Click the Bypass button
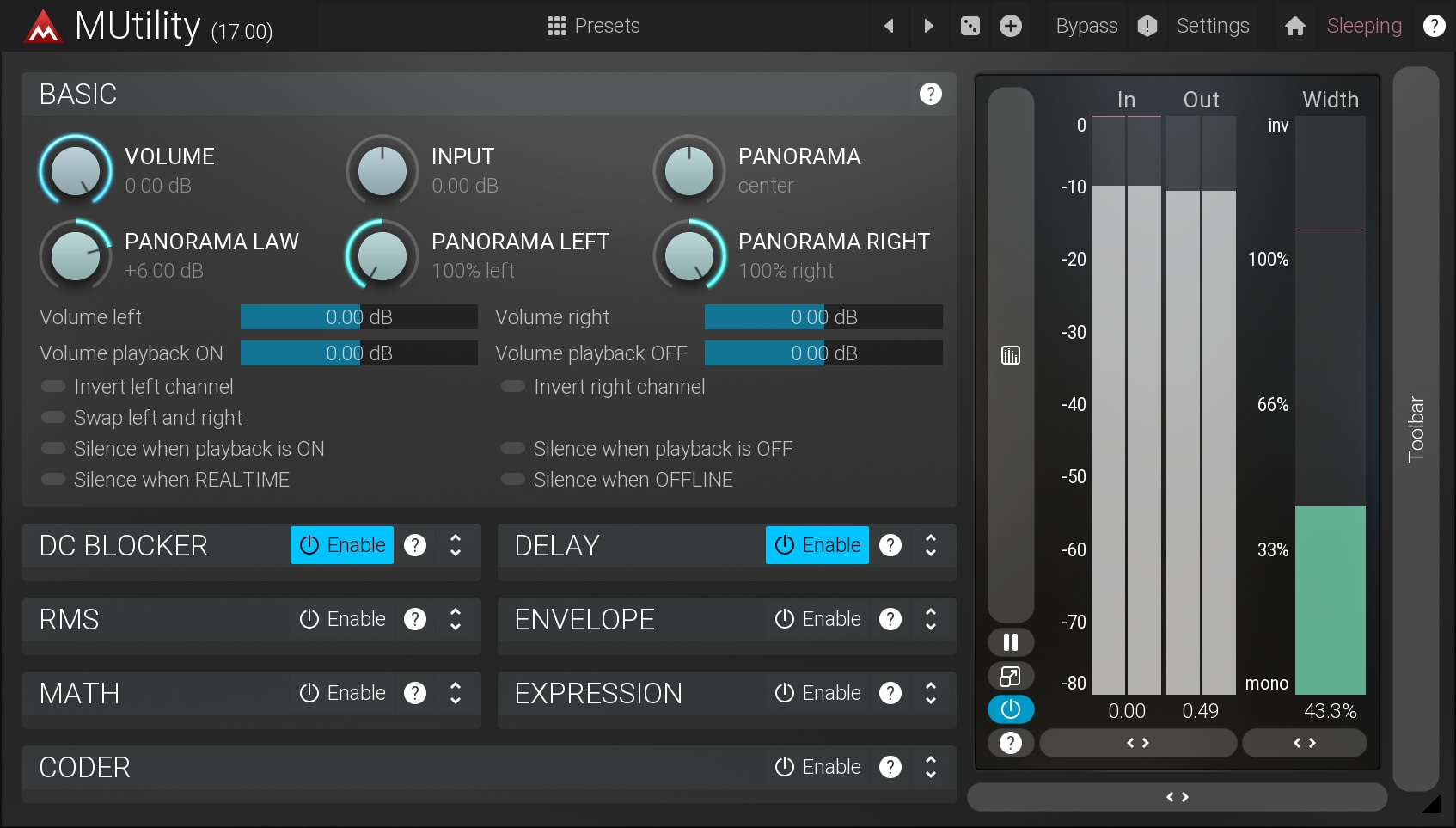The width and height of the screenshot is (1456, 828). 1086,26
